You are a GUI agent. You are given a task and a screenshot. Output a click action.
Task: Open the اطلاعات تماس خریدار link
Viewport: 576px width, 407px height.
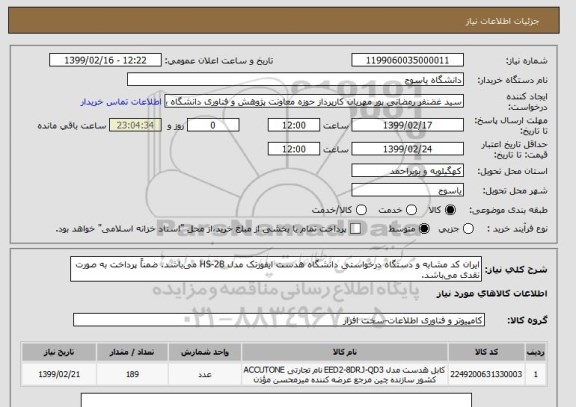121,102
